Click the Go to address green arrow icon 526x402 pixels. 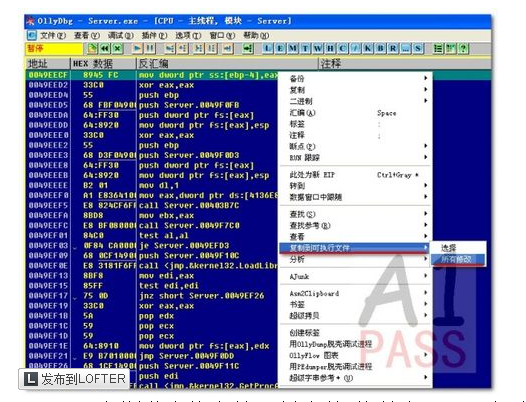(x=248, y=49)
